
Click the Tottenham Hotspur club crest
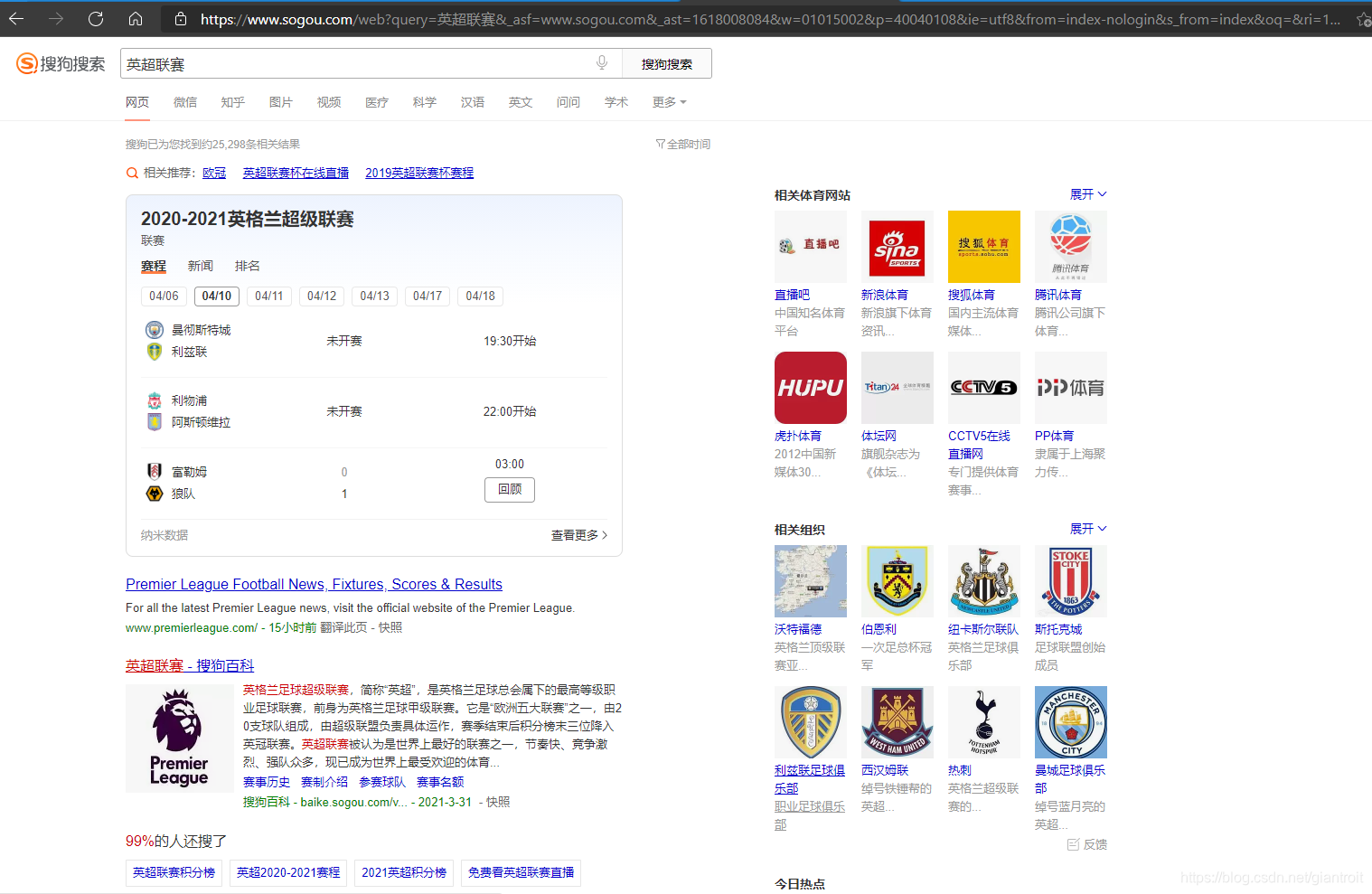(x=984, y=722)
